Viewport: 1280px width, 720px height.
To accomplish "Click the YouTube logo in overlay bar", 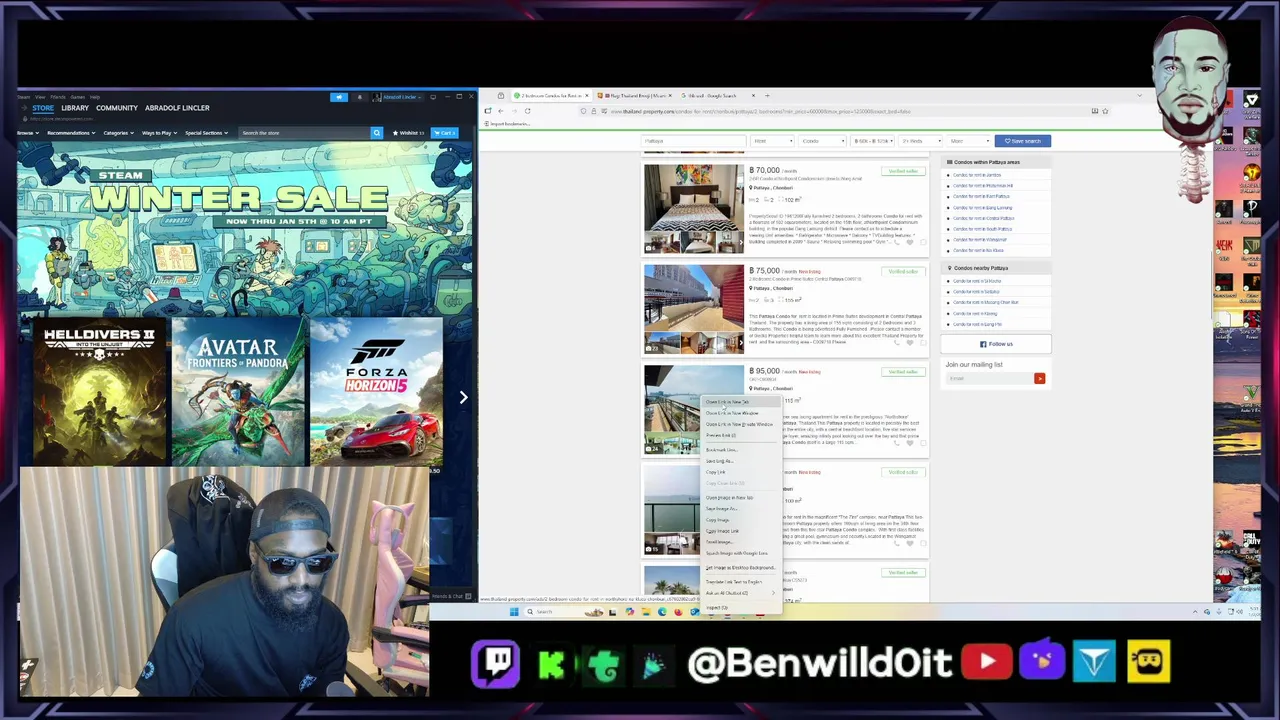I will (x=986, y=662).
